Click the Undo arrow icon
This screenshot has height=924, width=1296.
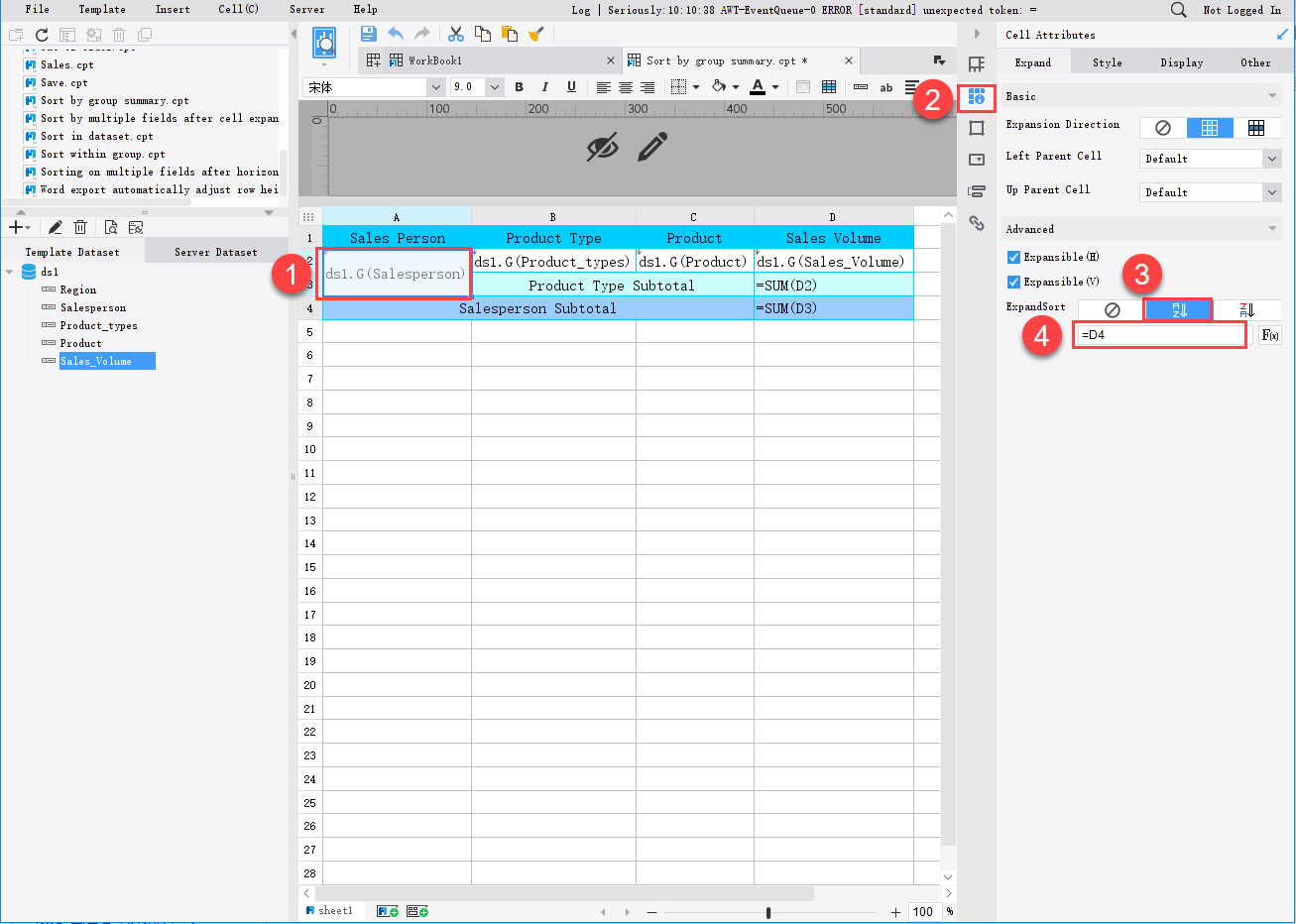[396, 34]
